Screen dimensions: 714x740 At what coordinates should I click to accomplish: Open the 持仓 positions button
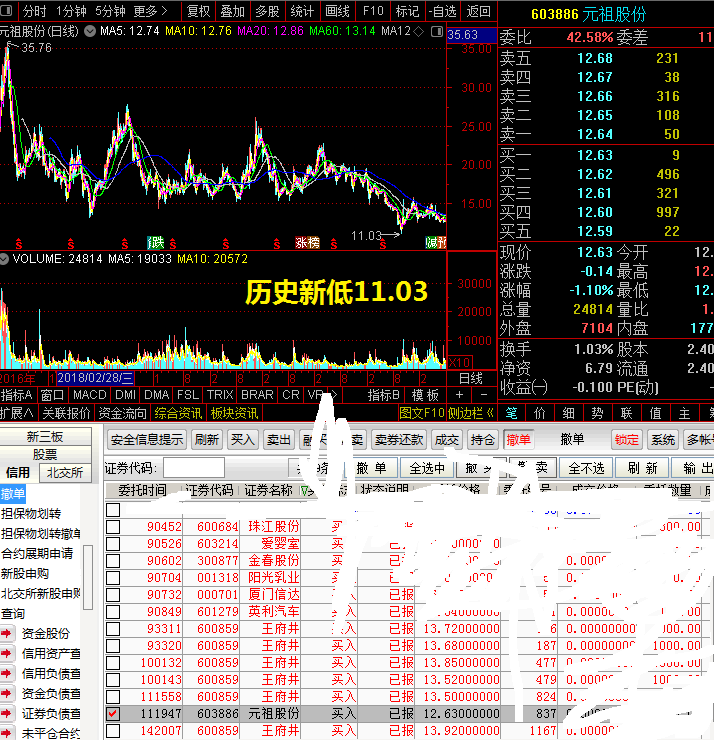[482, 440]
